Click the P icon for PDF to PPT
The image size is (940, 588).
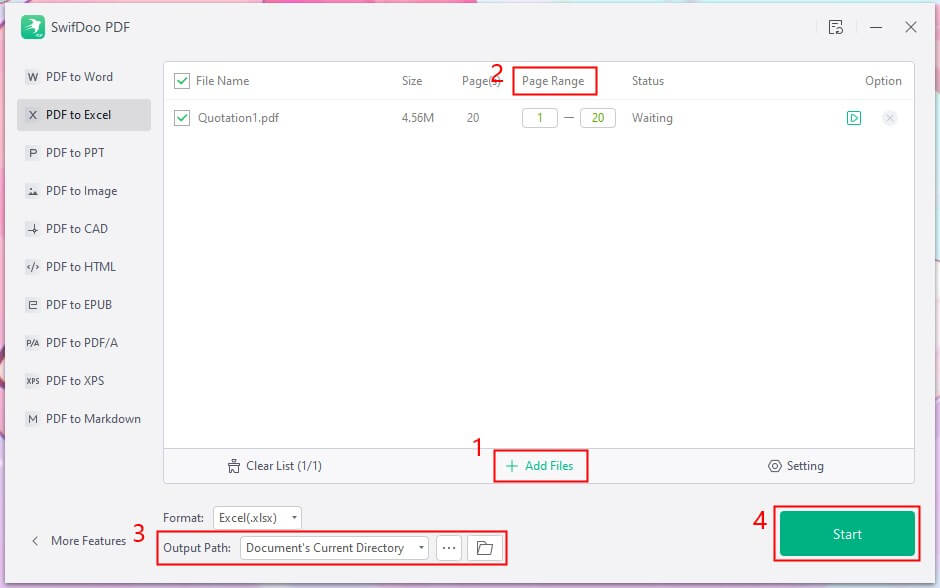(33, 153)
